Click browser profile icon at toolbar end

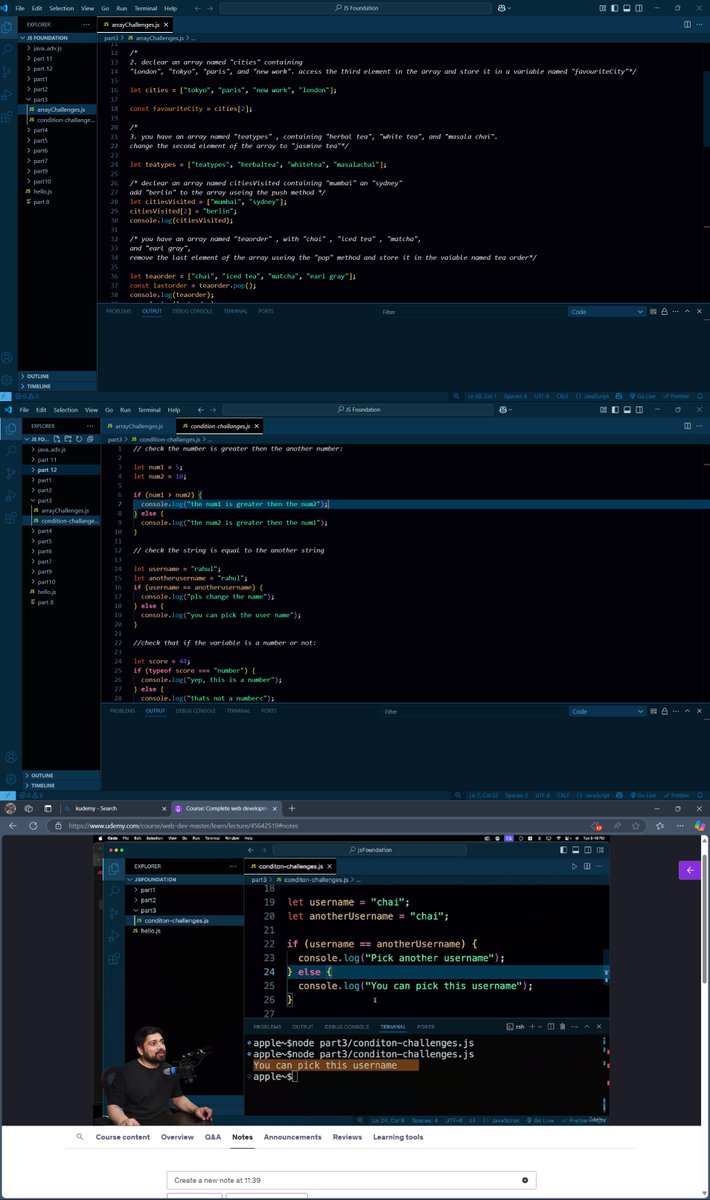(700, 826)
